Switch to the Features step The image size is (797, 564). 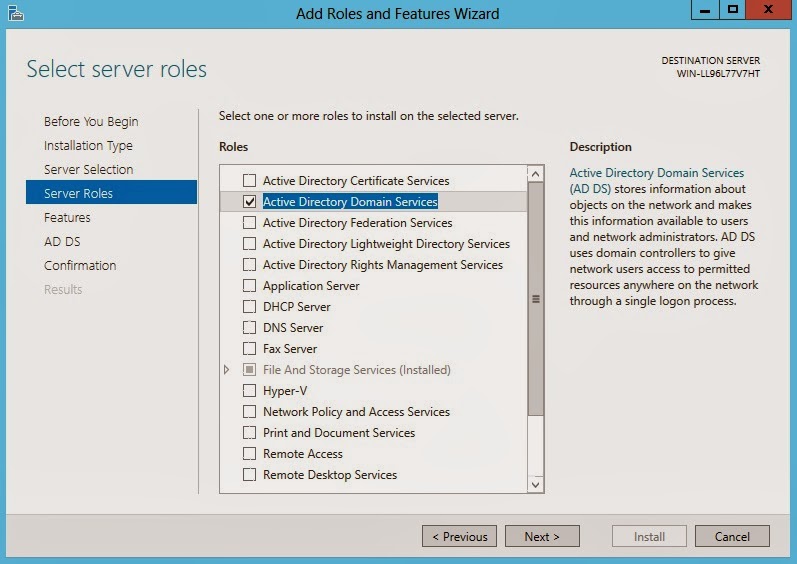(67, 217)
